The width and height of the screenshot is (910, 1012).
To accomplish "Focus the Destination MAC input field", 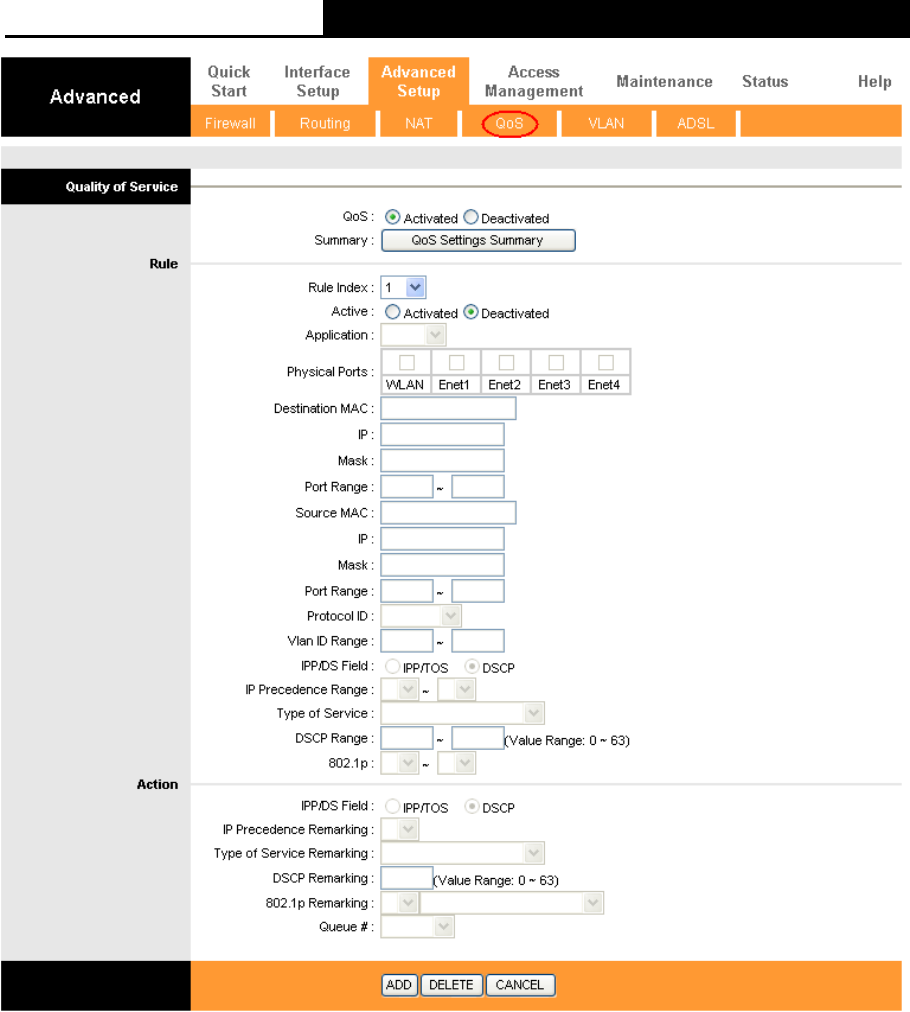I will [x=449, y=409].
